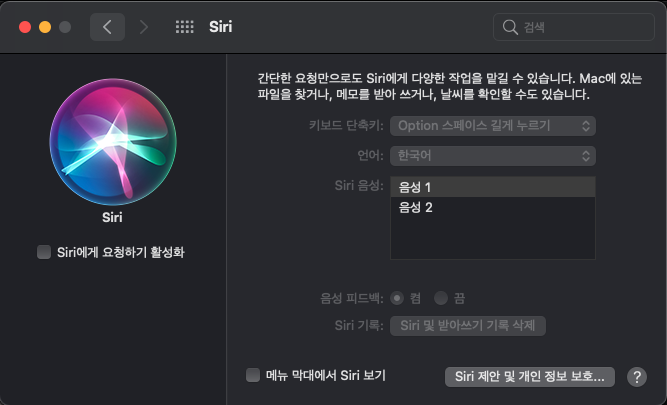Viewport: 667px width, 405px height.
Task: Select the 켬 voice feedback radio button
Action: point(397,298)
